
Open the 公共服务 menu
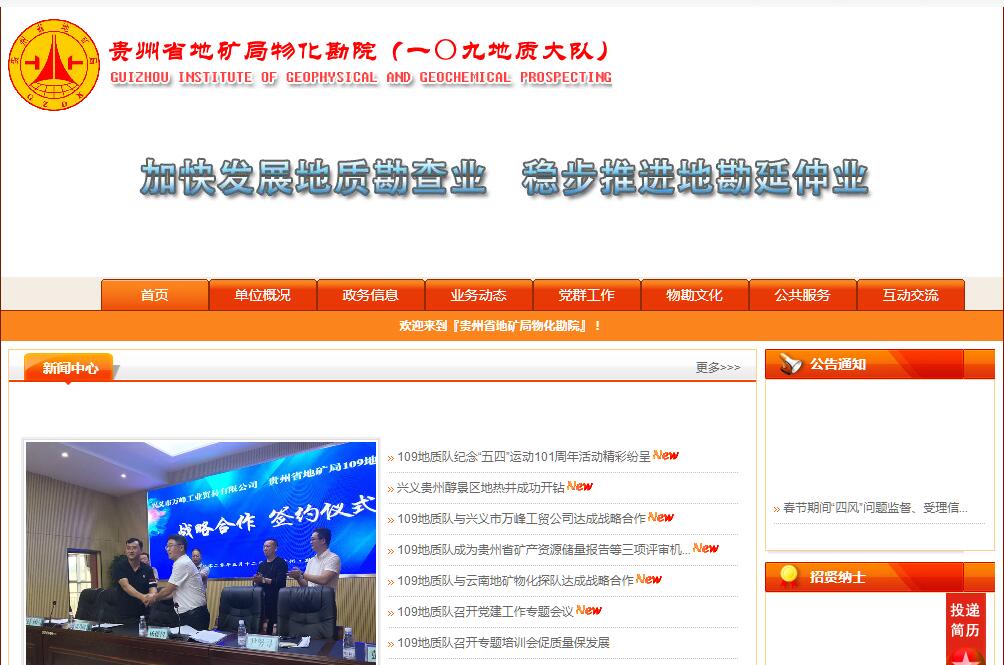click(803, 295)
